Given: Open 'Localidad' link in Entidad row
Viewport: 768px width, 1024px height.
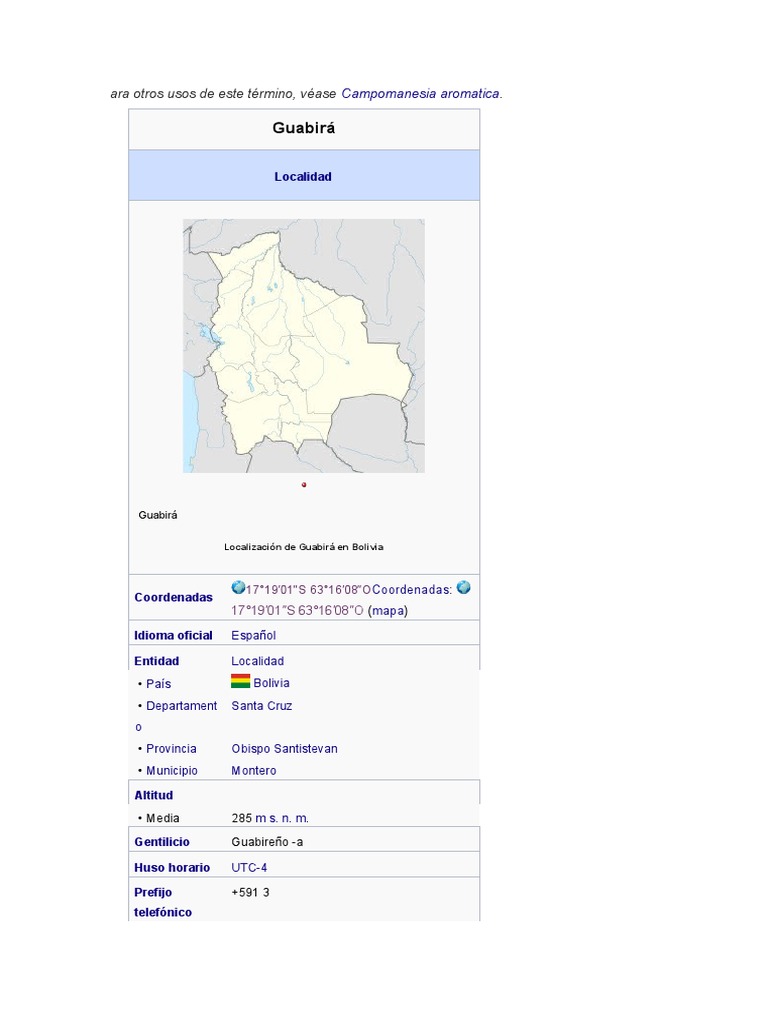Looking at the screenshot, I should click(257, 661).
